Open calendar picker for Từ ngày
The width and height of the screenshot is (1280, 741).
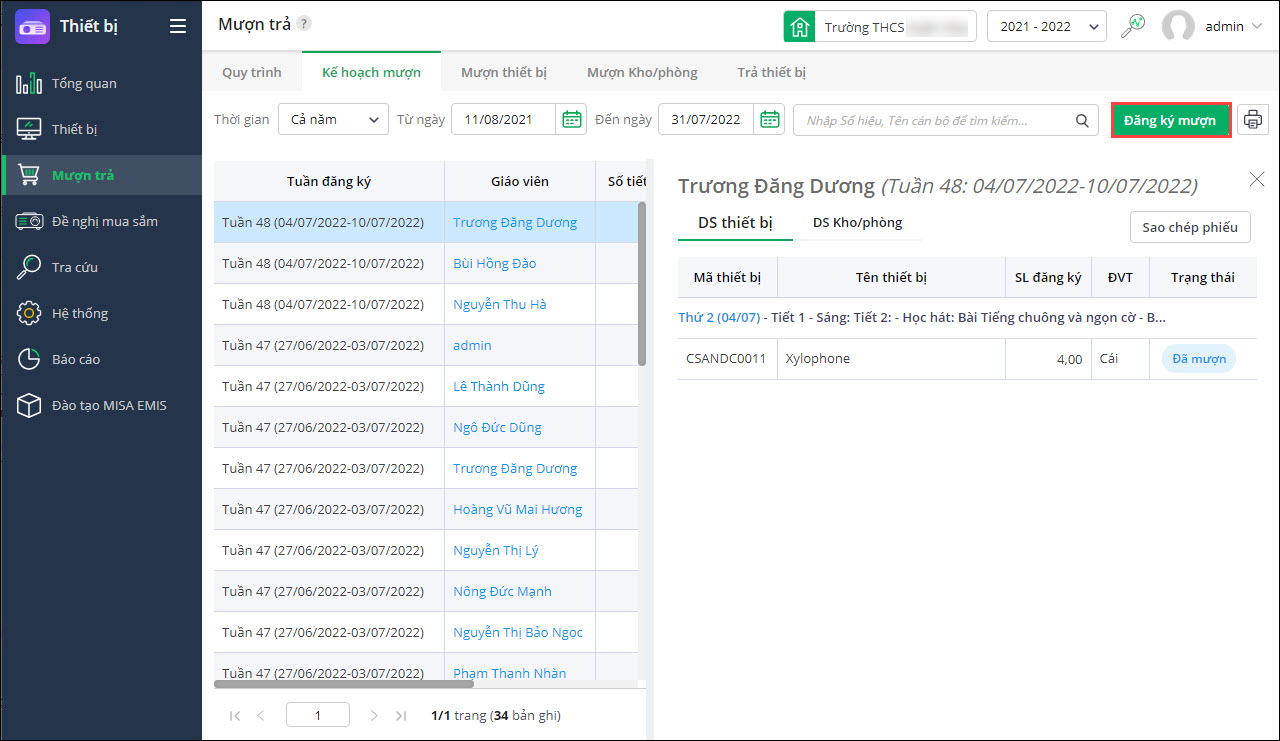click(572, 120)
